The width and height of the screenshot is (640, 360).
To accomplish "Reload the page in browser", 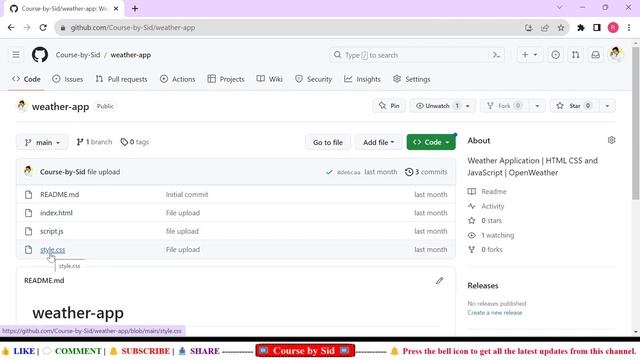I will tap(43, 28).
